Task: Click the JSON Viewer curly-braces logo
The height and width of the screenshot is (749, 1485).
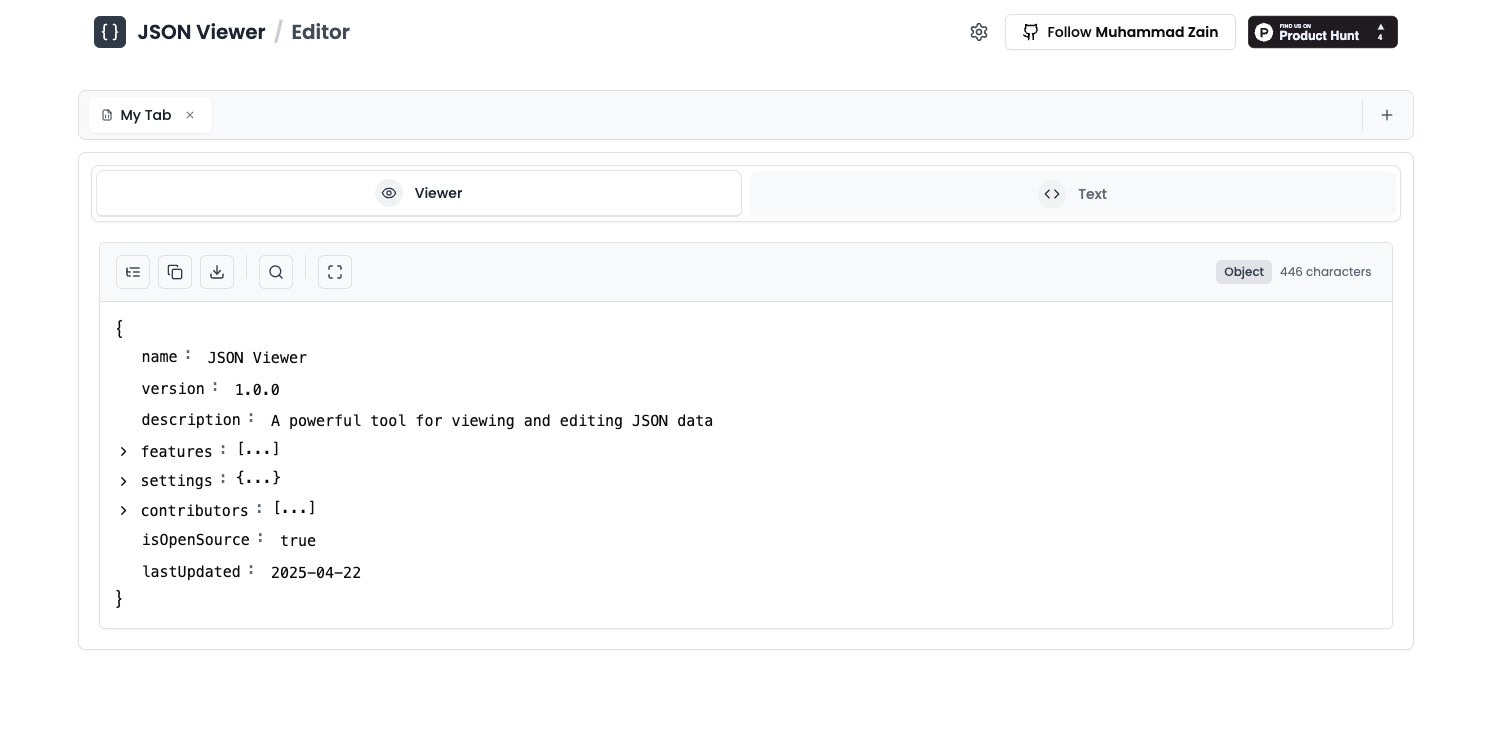Action: (110, 32)
